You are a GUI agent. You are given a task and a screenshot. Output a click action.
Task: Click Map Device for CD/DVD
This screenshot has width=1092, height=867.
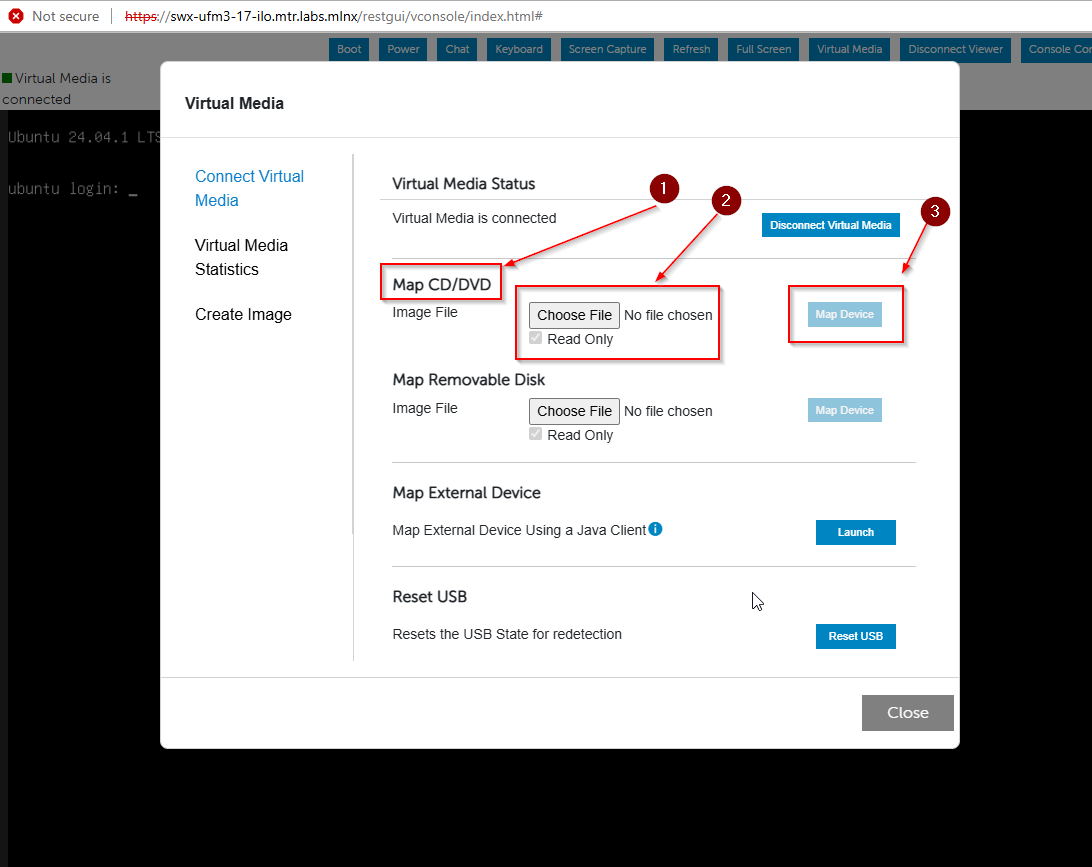[844, 314]
